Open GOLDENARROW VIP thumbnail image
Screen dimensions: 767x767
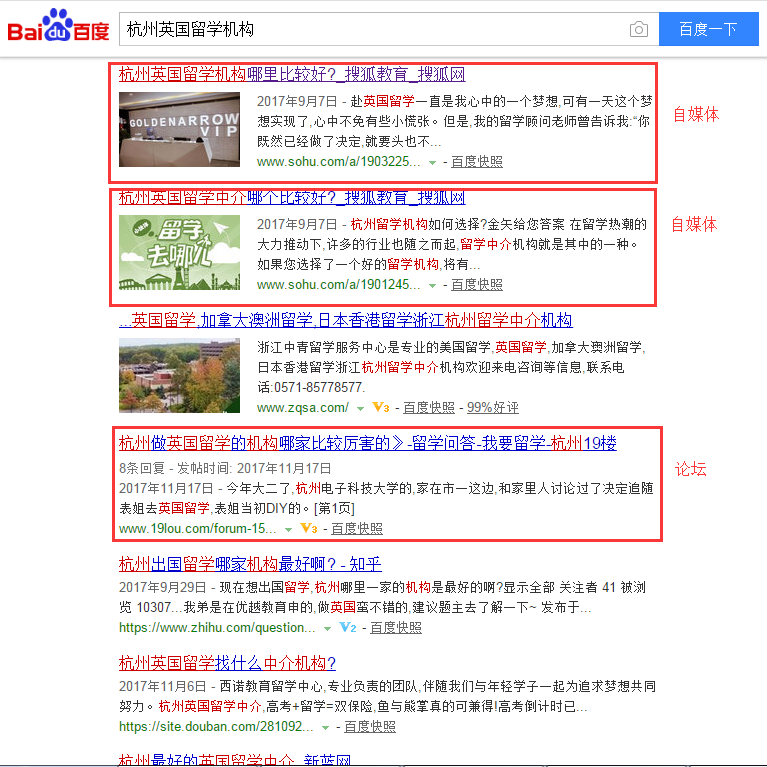click(180, 130)
